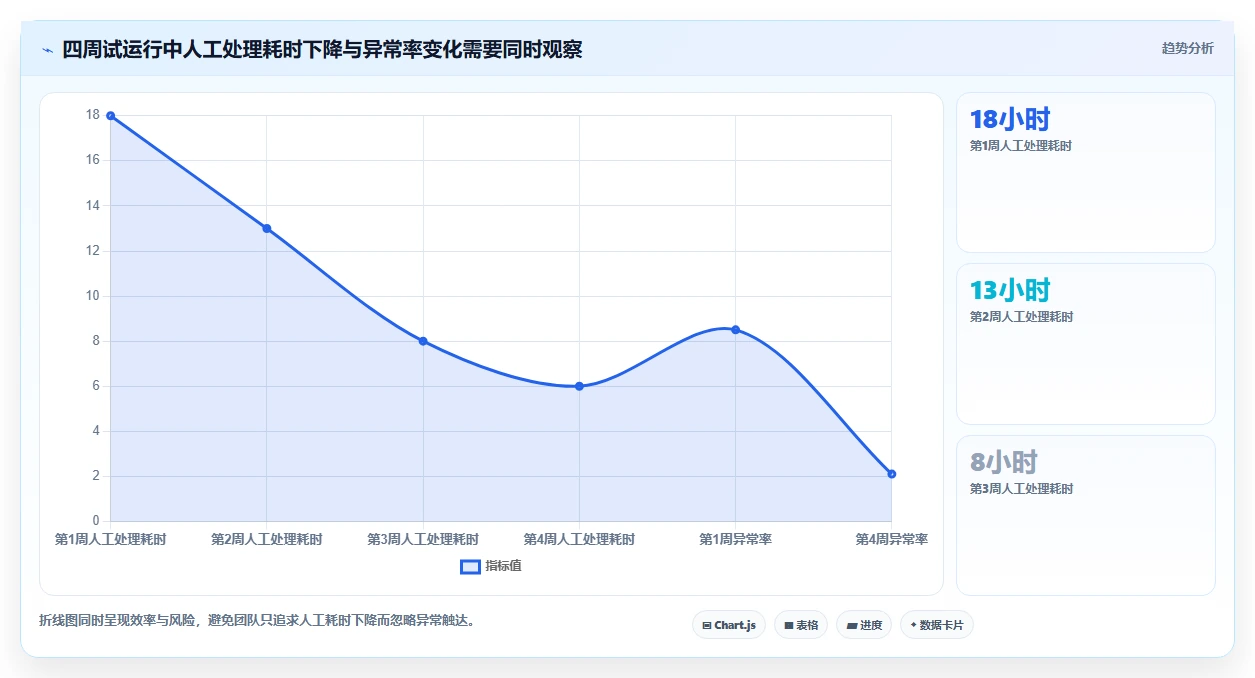Click the x-axis label 第2周人工处理耗时

267,539
